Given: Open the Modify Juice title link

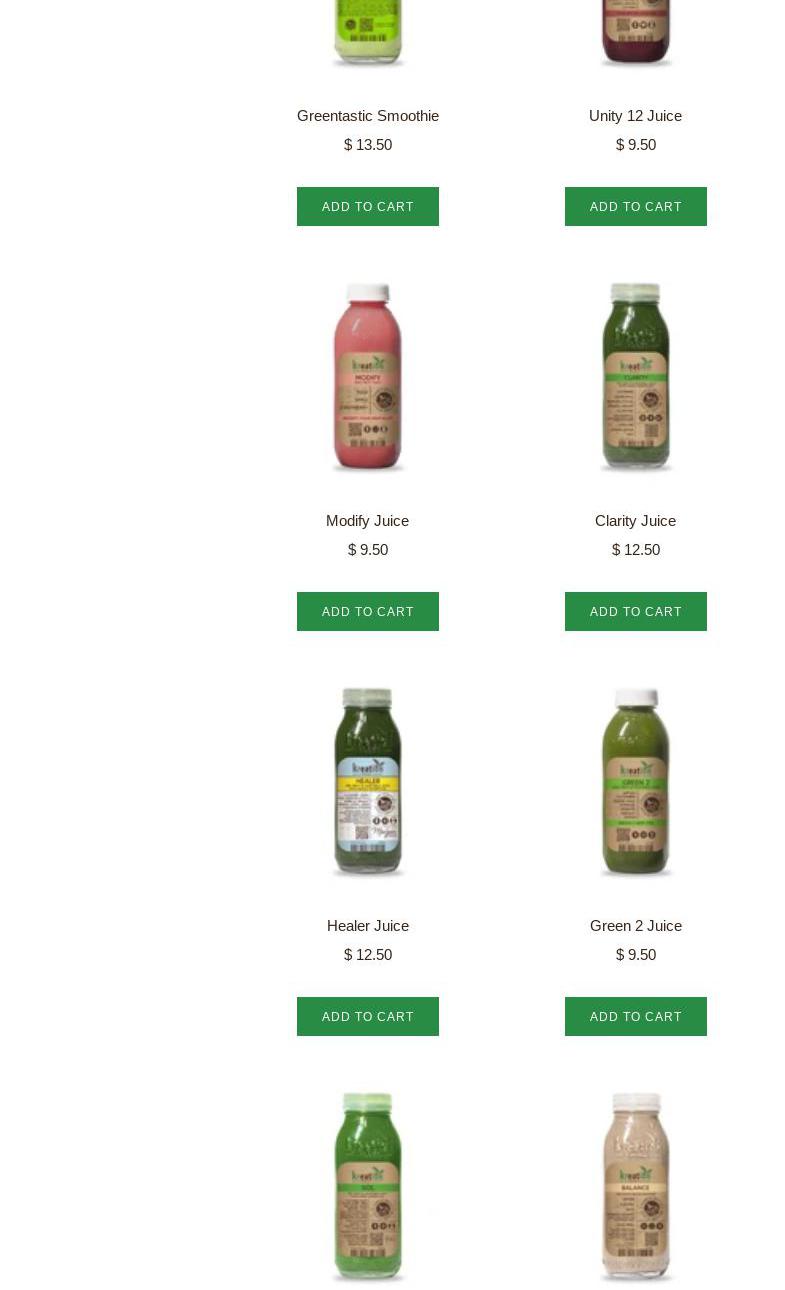Looking at the screenshot, I should 368,521.
